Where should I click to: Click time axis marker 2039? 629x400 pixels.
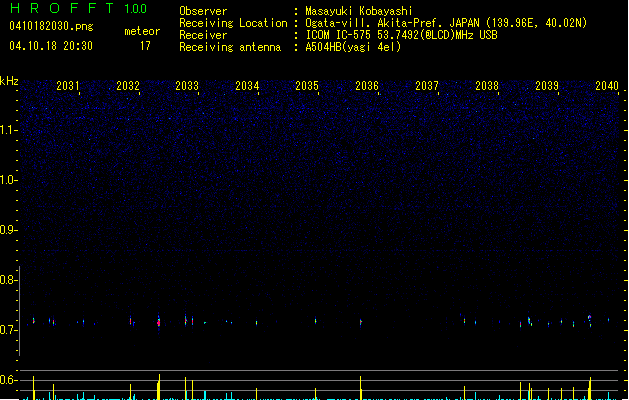tap(547, 86)
